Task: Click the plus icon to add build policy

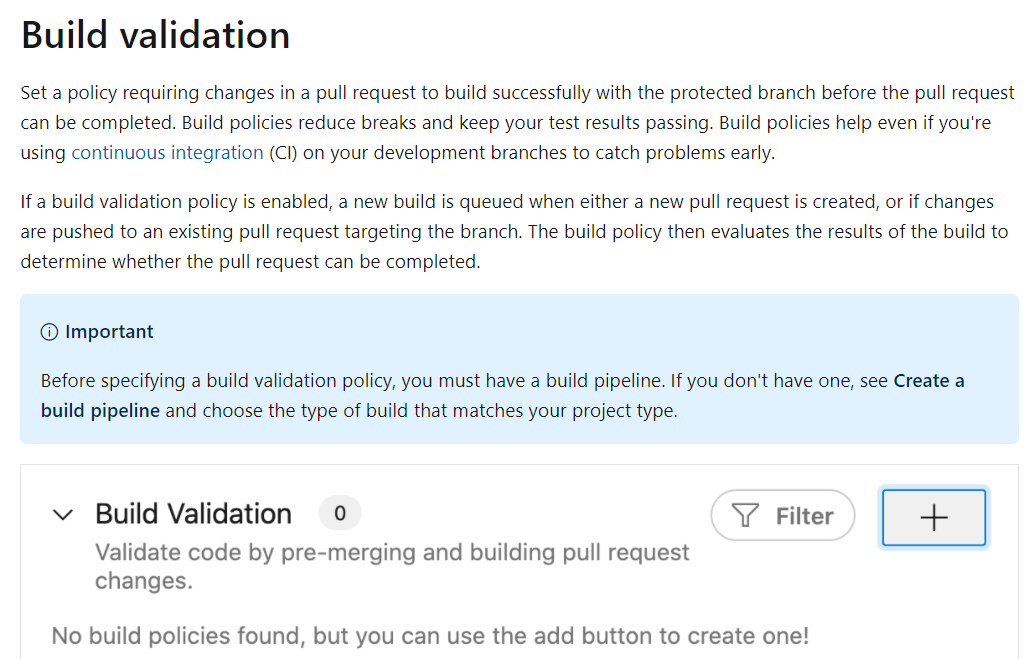Action: pos(933,517)
